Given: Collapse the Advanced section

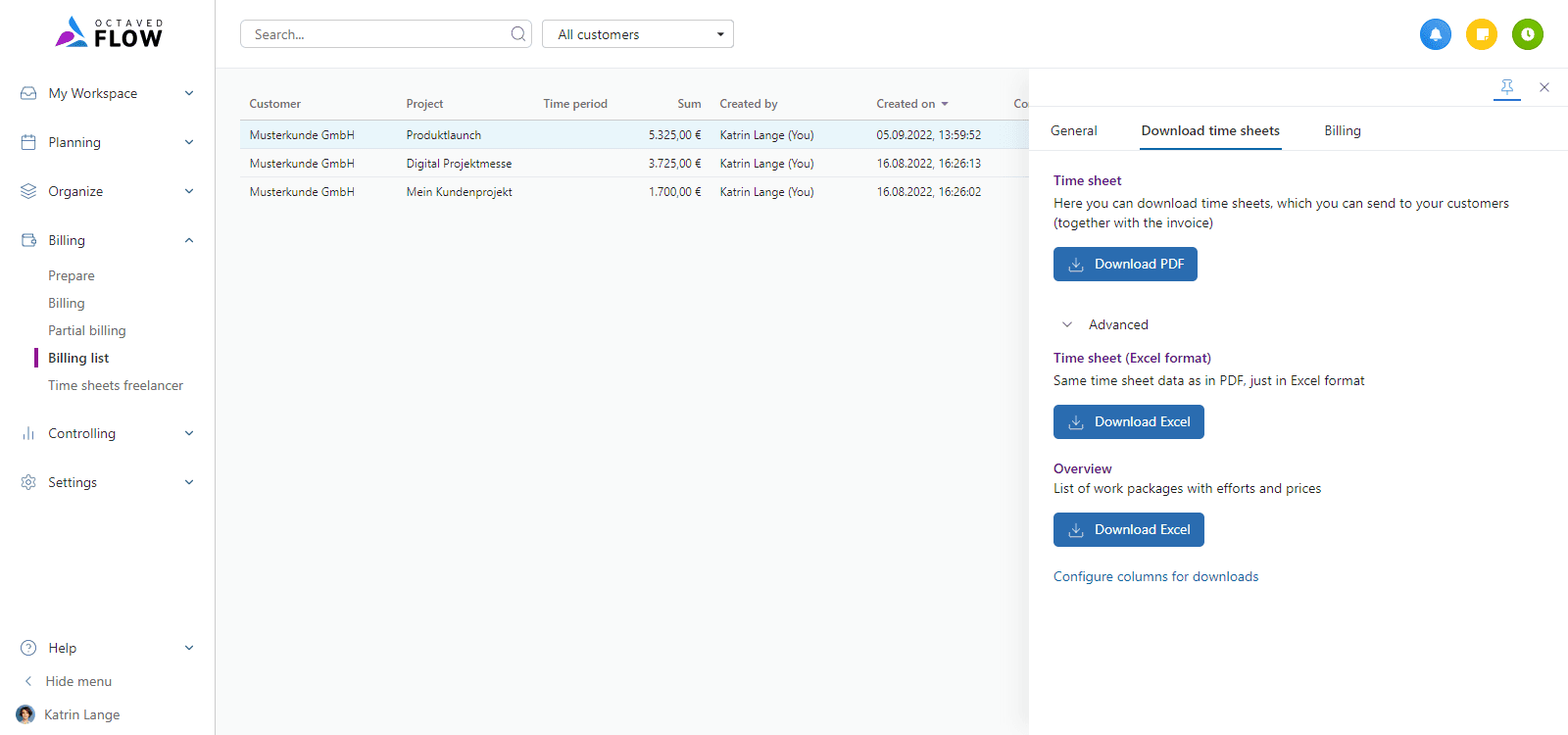Looking at the screenshot, I should [x=1067, y=324].
